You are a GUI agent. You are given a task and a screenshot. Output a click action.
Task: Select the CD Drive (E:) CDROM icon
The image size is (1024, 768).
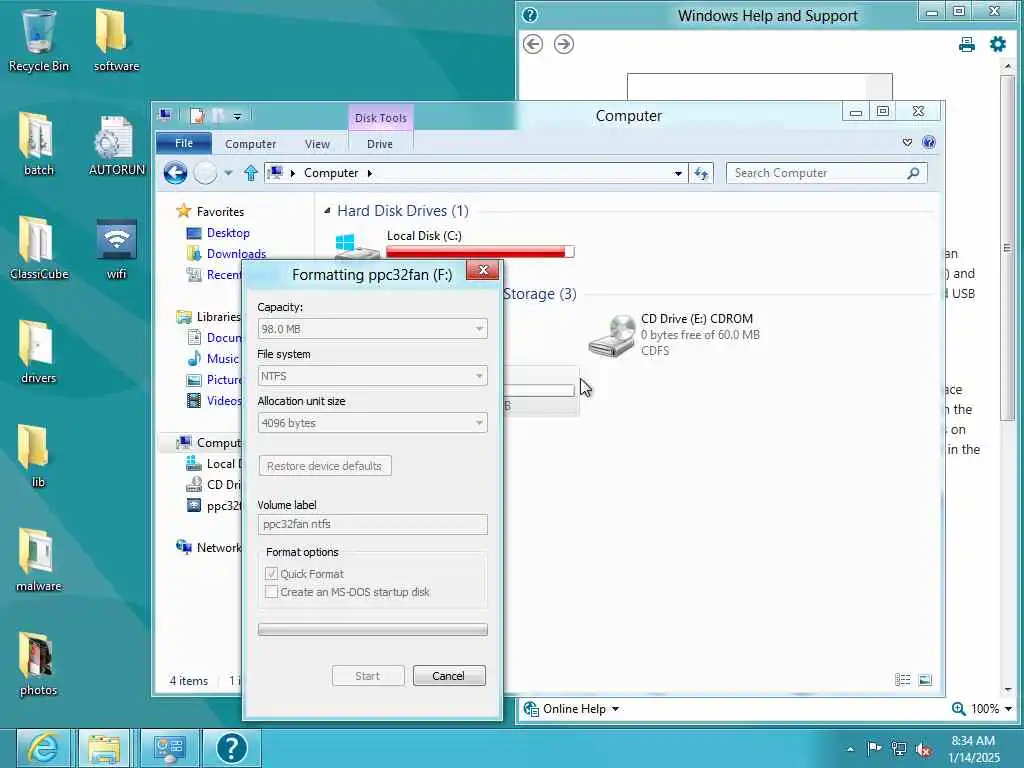(x=611, y=335)
